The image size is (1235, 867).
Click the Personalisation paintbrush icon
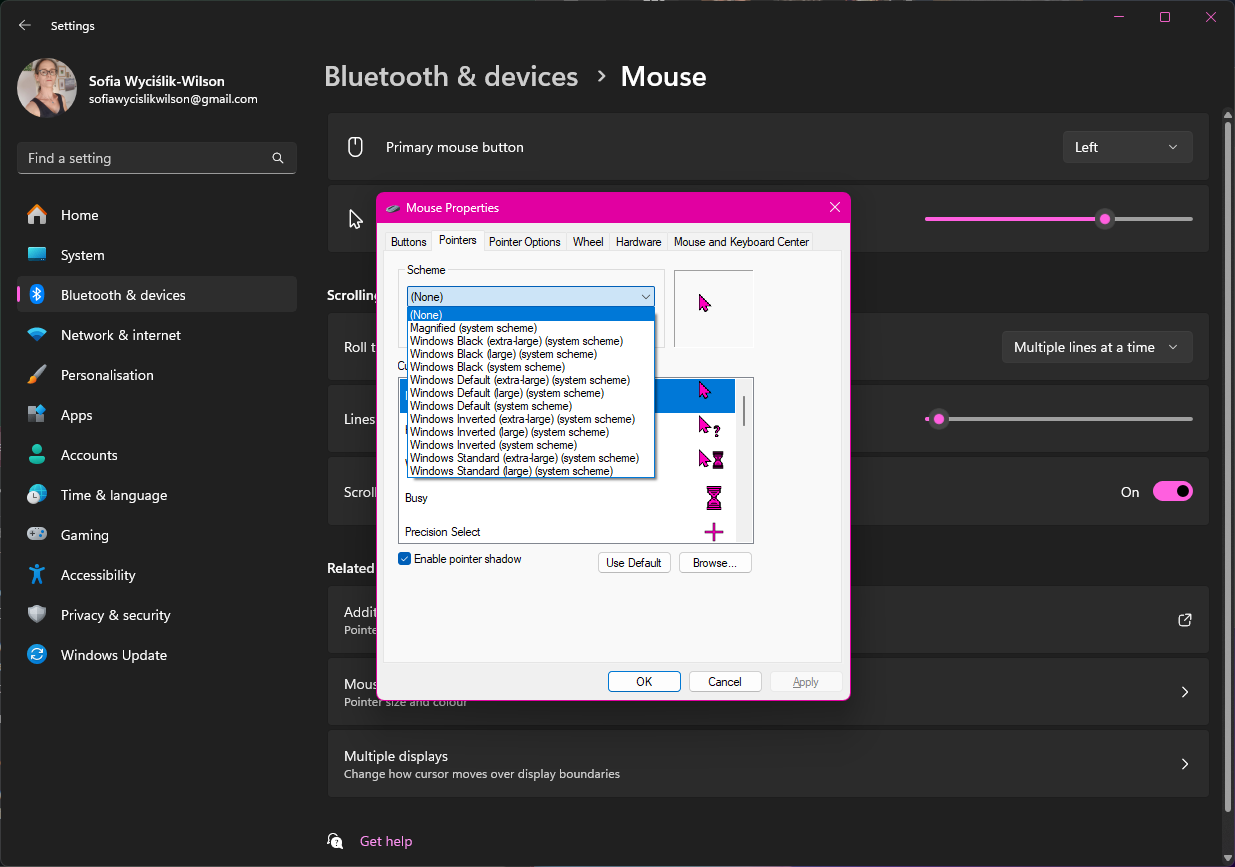[37, 375]
